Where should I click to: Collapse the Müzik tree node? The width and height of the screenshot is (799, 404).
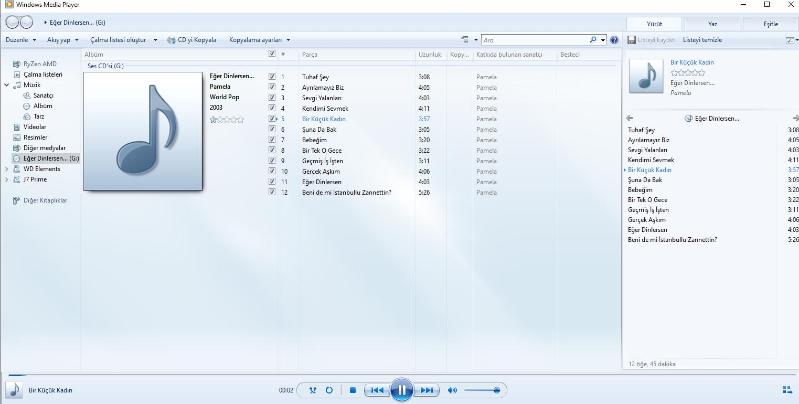coord(7,85)
